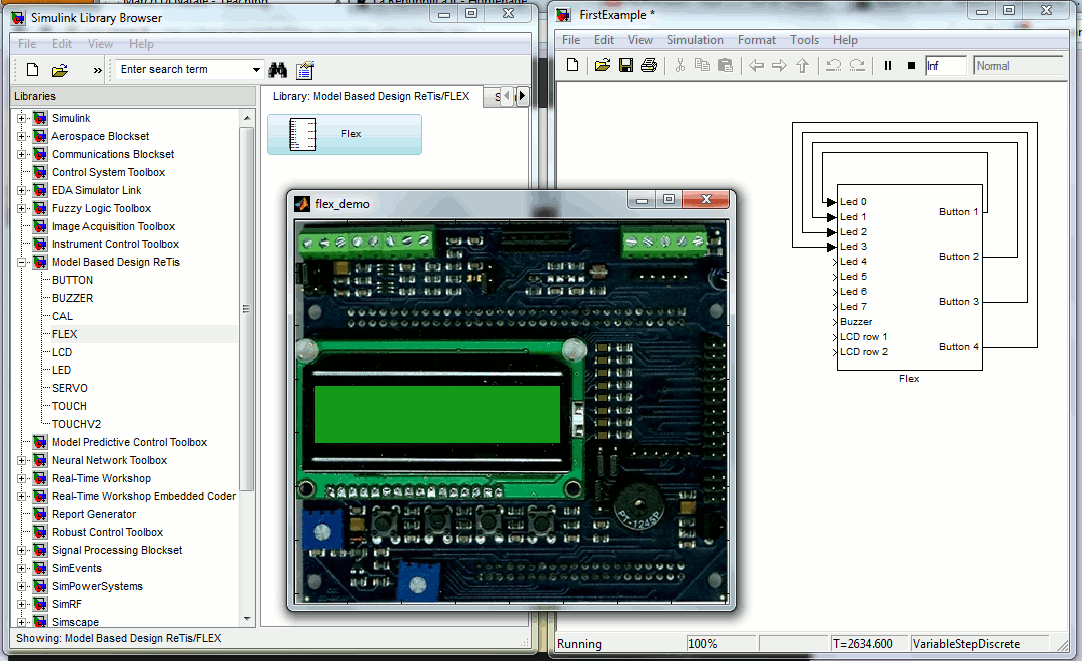Viewport: 1082px width, 661px height.
Task: Select the LCD library item
Action: point(62,352)
